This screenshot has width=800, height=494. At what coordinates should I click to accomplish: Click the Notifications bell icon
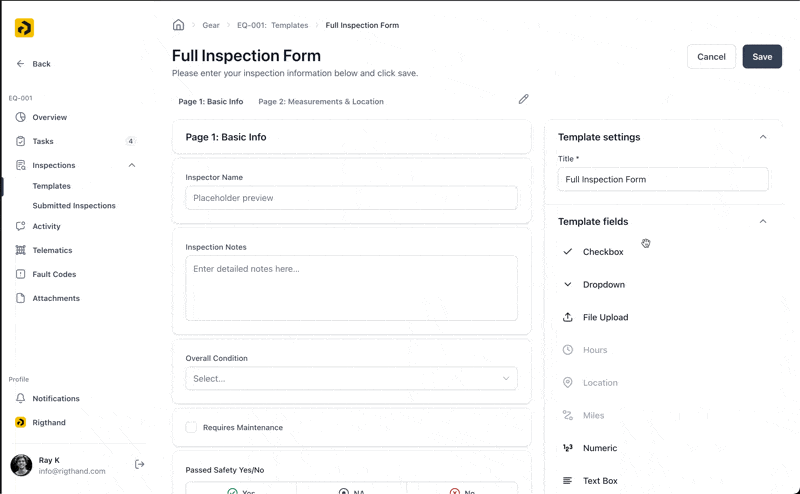[x=20, y=398]
